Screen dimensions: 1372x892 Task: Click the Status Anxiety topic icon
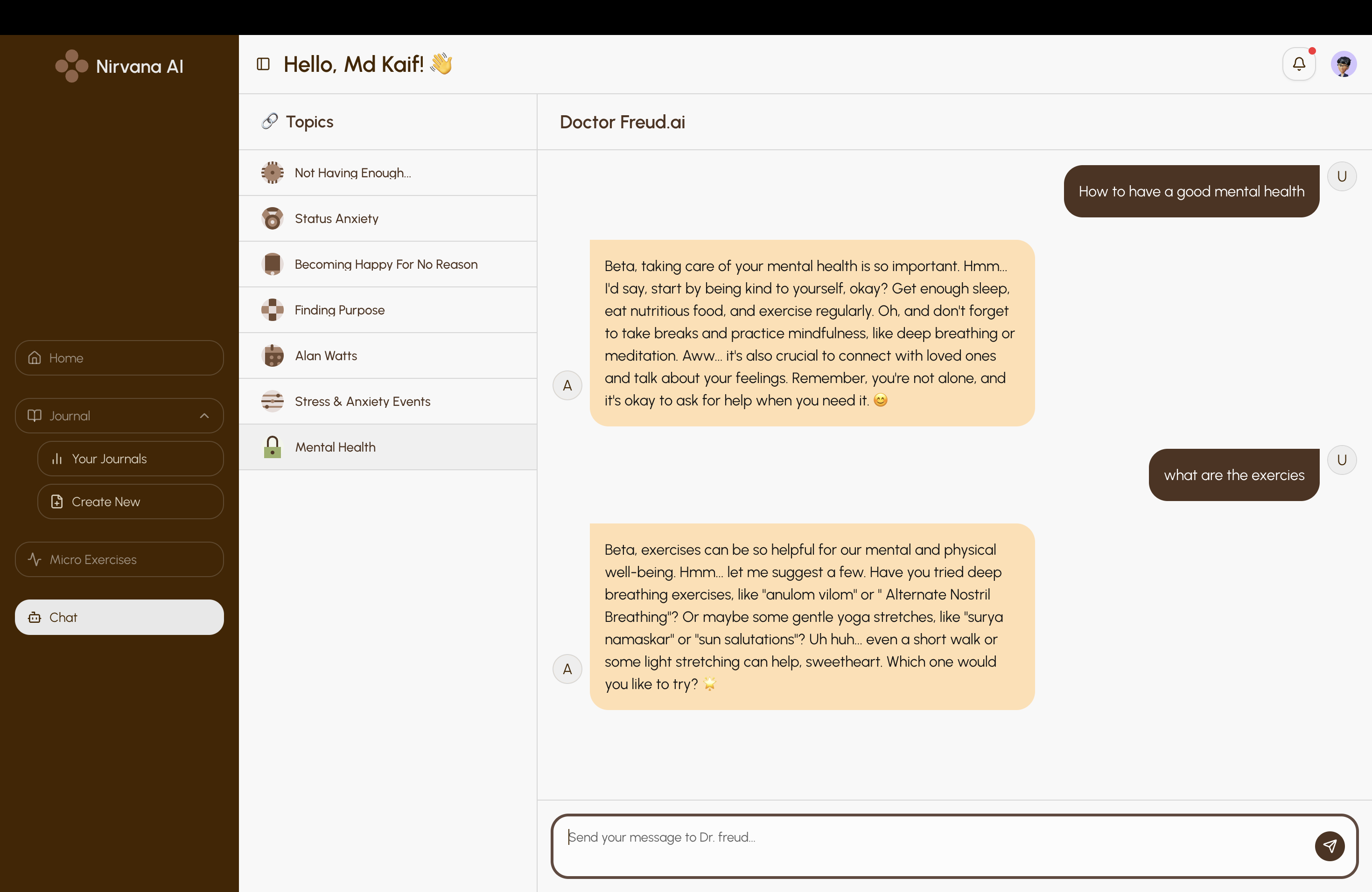tap(272, 218)
